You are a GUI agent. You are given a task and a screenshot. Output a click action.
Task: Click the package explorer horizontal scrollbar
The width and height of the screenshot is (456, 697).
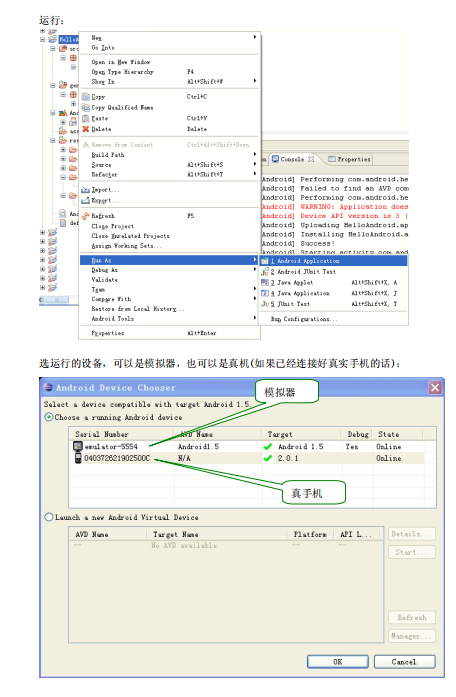58,300
